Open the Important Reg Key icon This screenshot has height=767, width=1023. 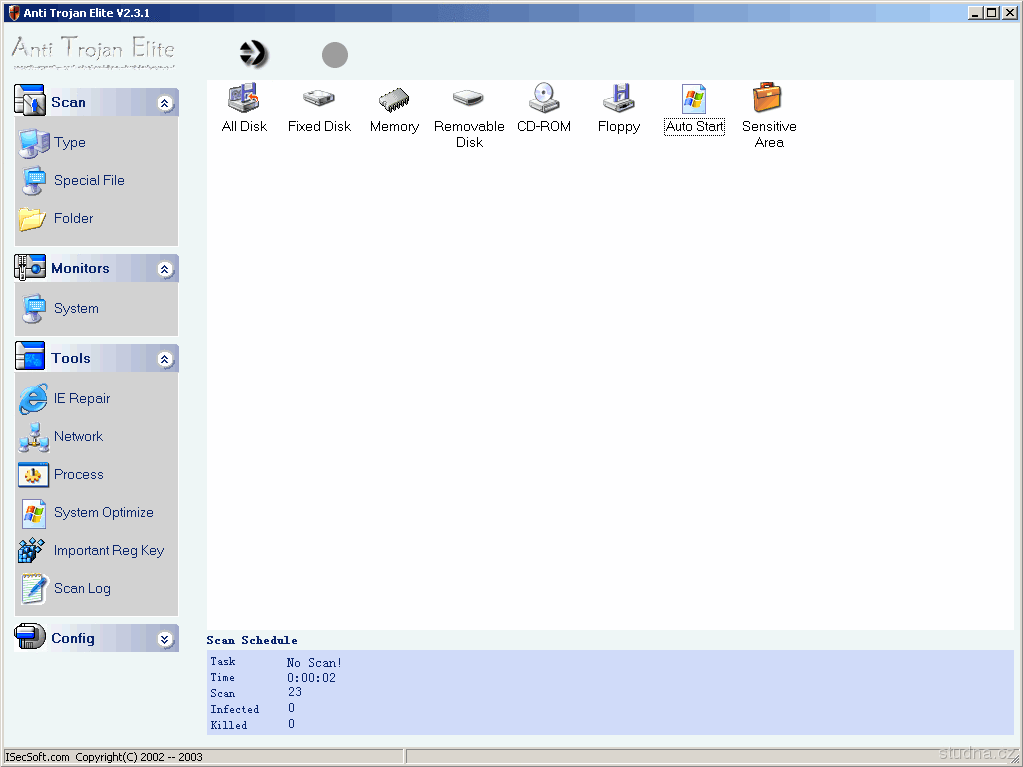(x=31, y=551)
